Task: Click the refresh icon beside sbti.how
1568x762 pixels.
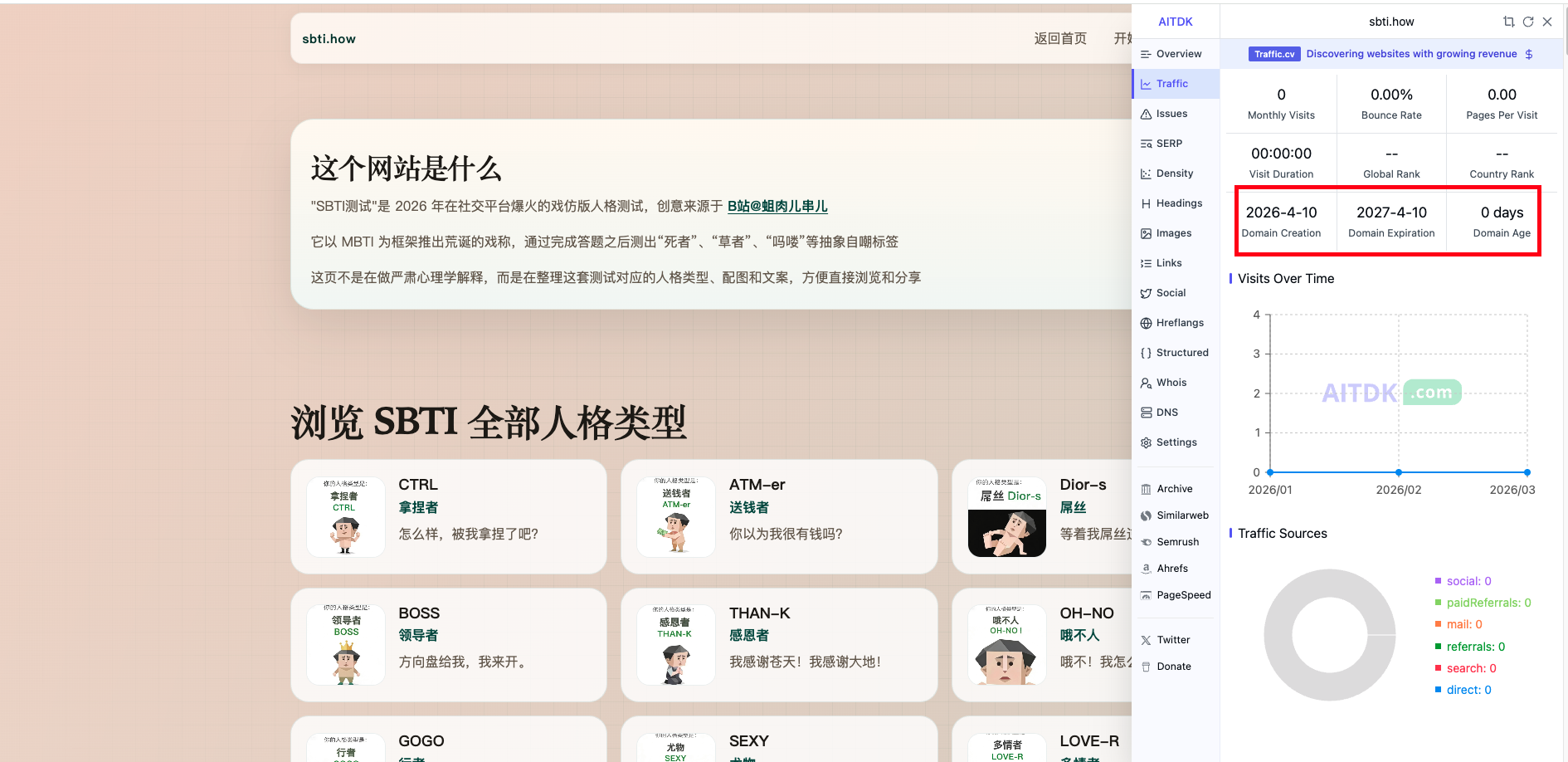Action: click(1528, 22)
